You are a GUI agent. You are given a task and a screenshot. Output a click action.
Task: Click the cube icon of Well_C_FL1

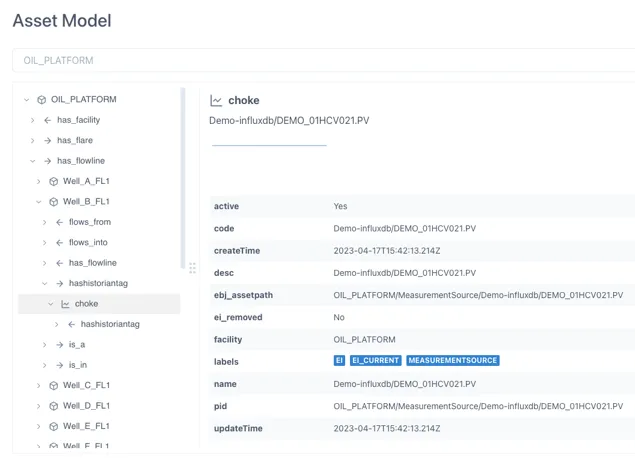(x=53, y=386)
